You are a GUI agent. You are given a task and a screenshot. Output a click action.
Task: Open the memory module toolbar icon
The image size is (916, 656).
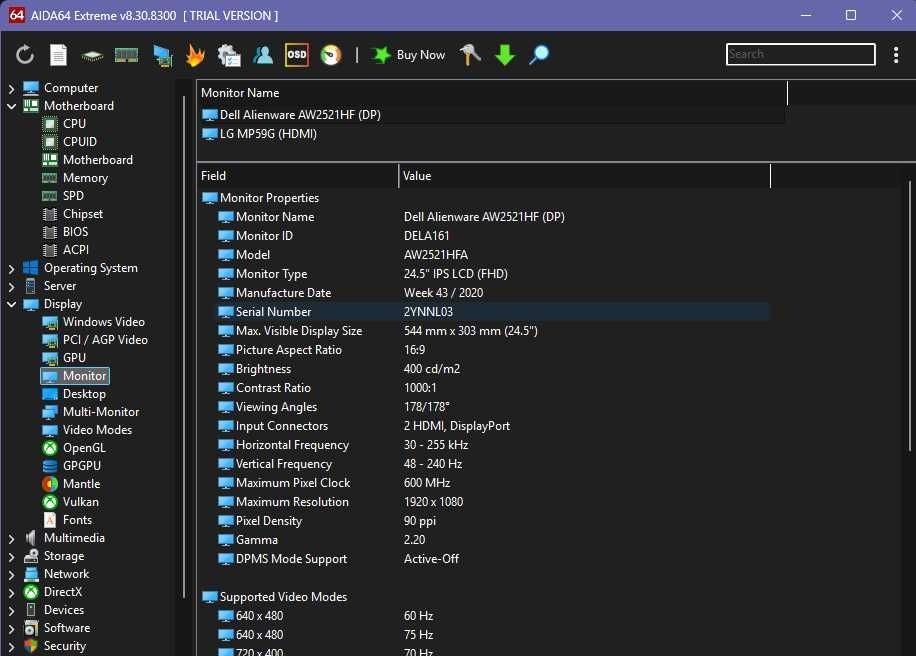coord(126,55)
